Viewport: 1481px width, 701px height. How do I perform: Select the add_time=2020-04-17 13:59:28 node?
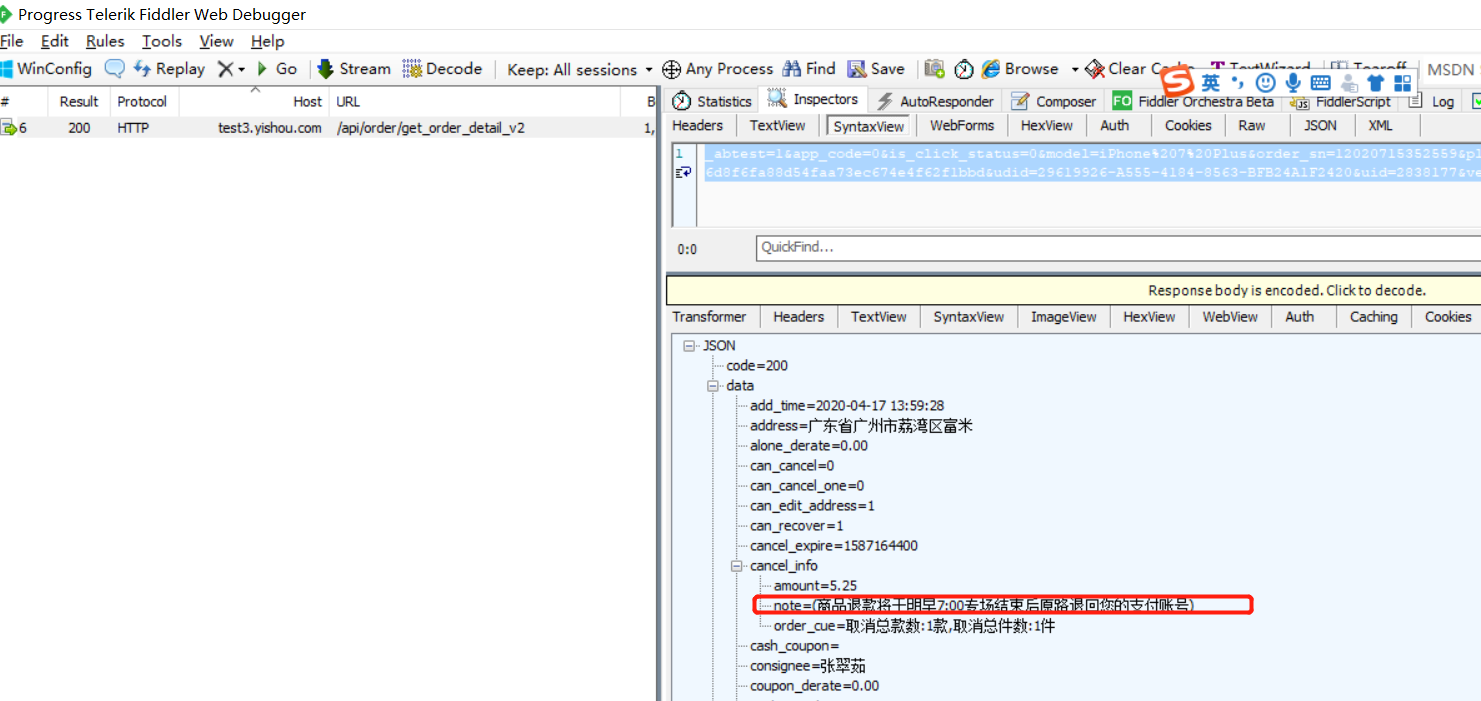pyautogui.click(x=847, y=406)
